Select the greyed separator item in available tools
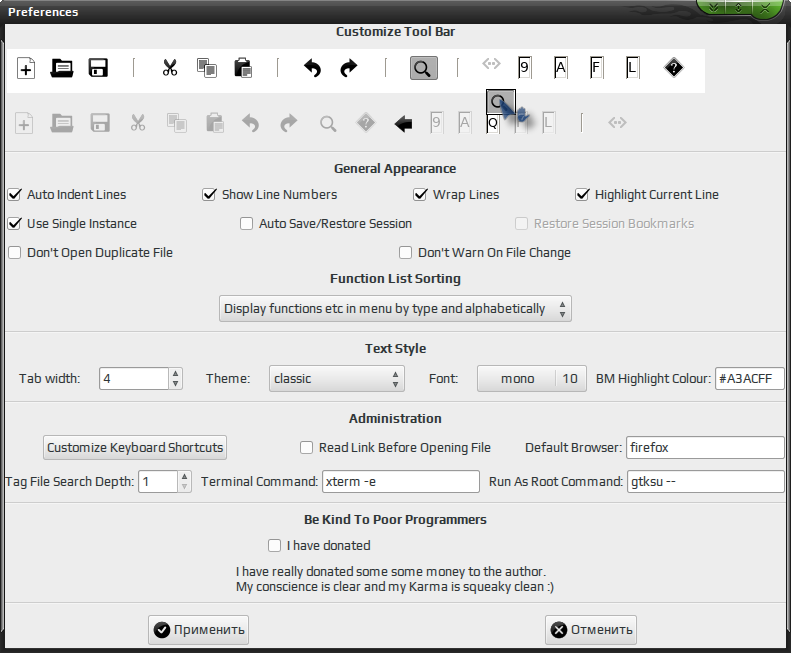This screenshot has width=791, height=653. (x=582, y=123)
